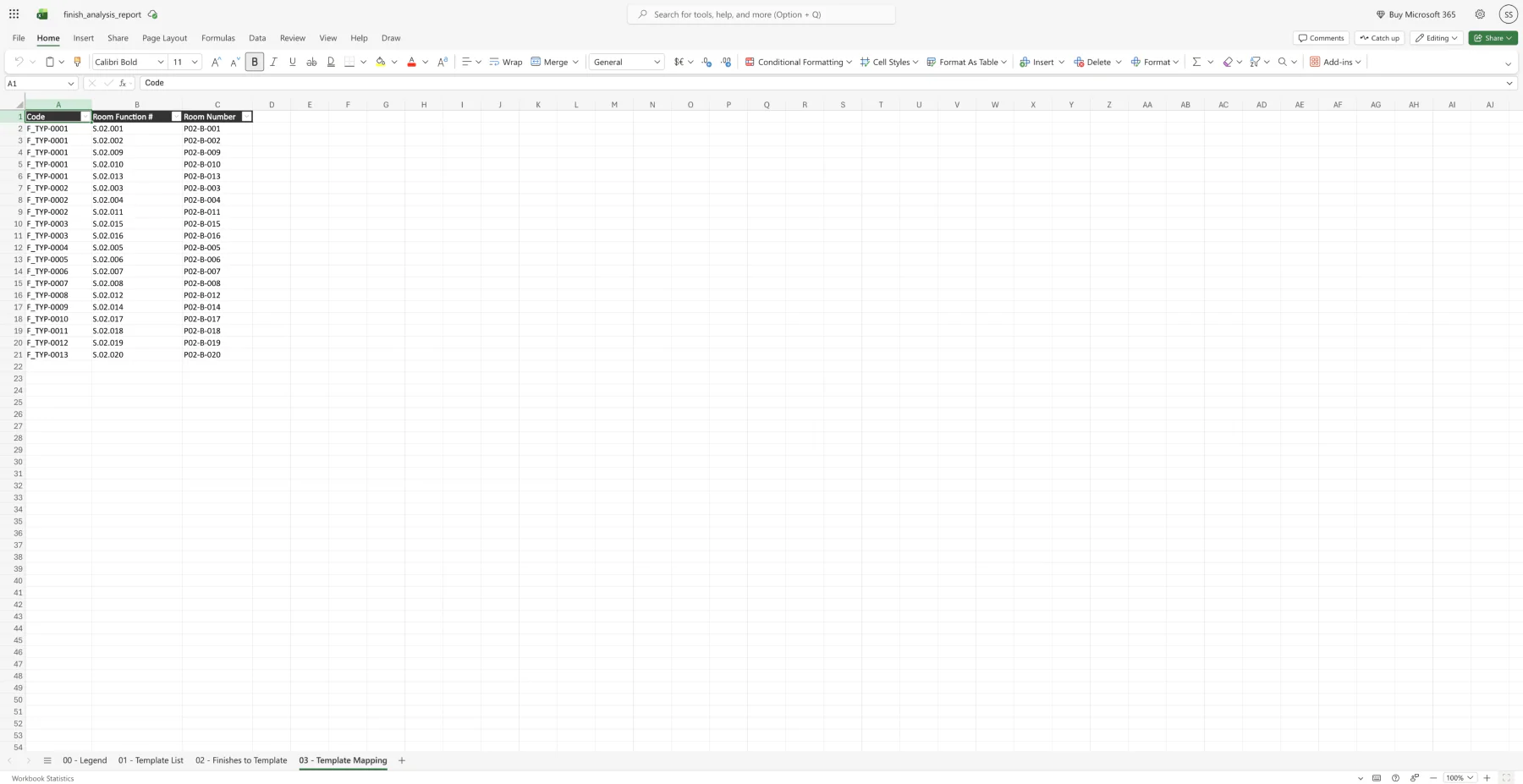Open the General number format dropdown
Image resolution: width=1523 pixels, height=784 pixels.
click(657, 61)
